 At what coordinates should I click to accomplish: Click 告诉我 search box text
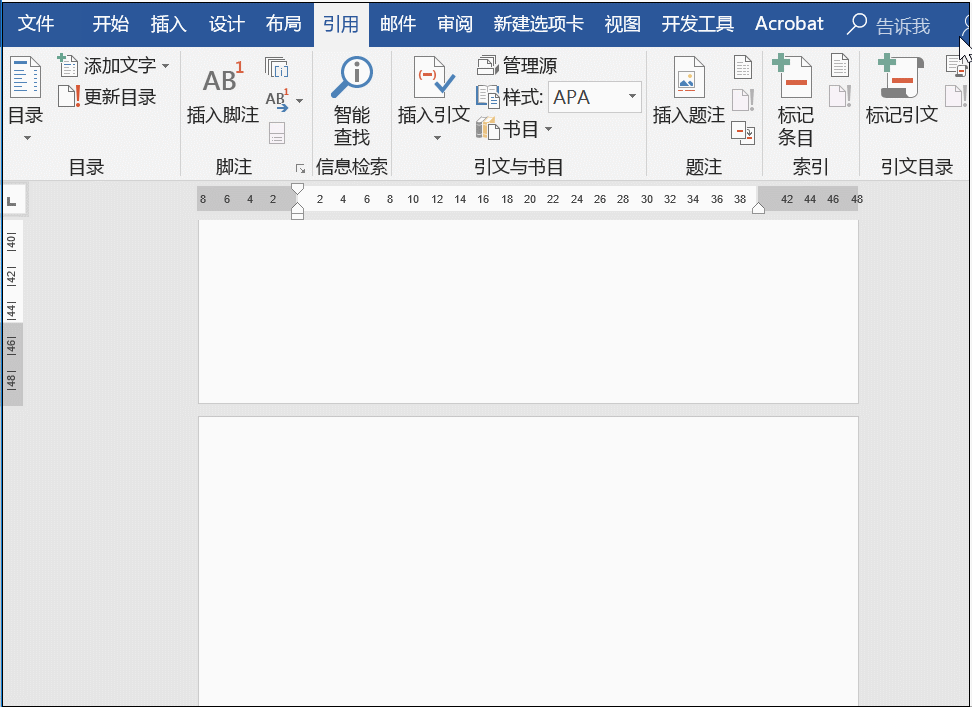903,25
